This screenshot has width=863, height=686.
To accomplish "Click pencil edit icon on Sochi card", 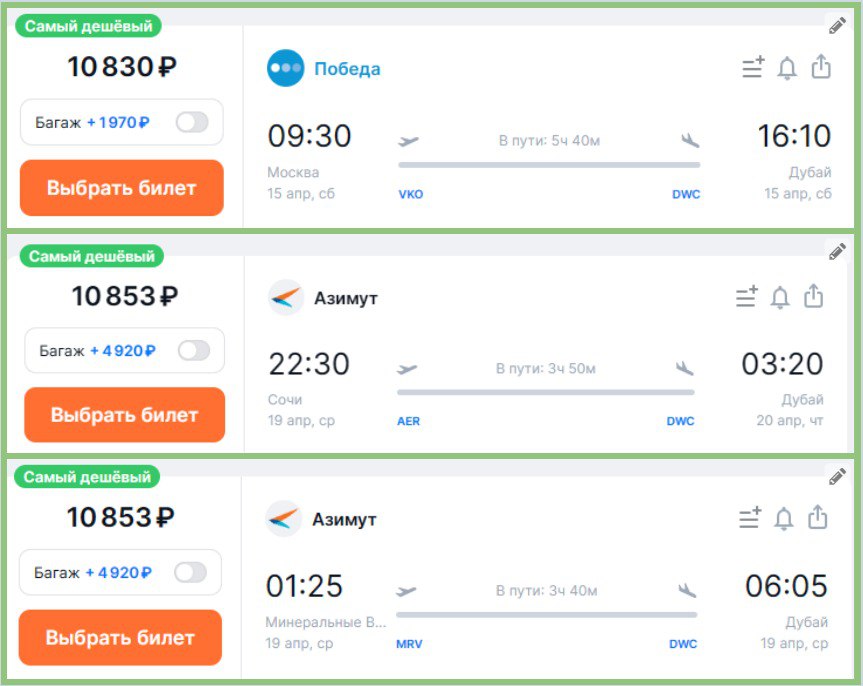I will pyautogui.click(x=838, y=252).
